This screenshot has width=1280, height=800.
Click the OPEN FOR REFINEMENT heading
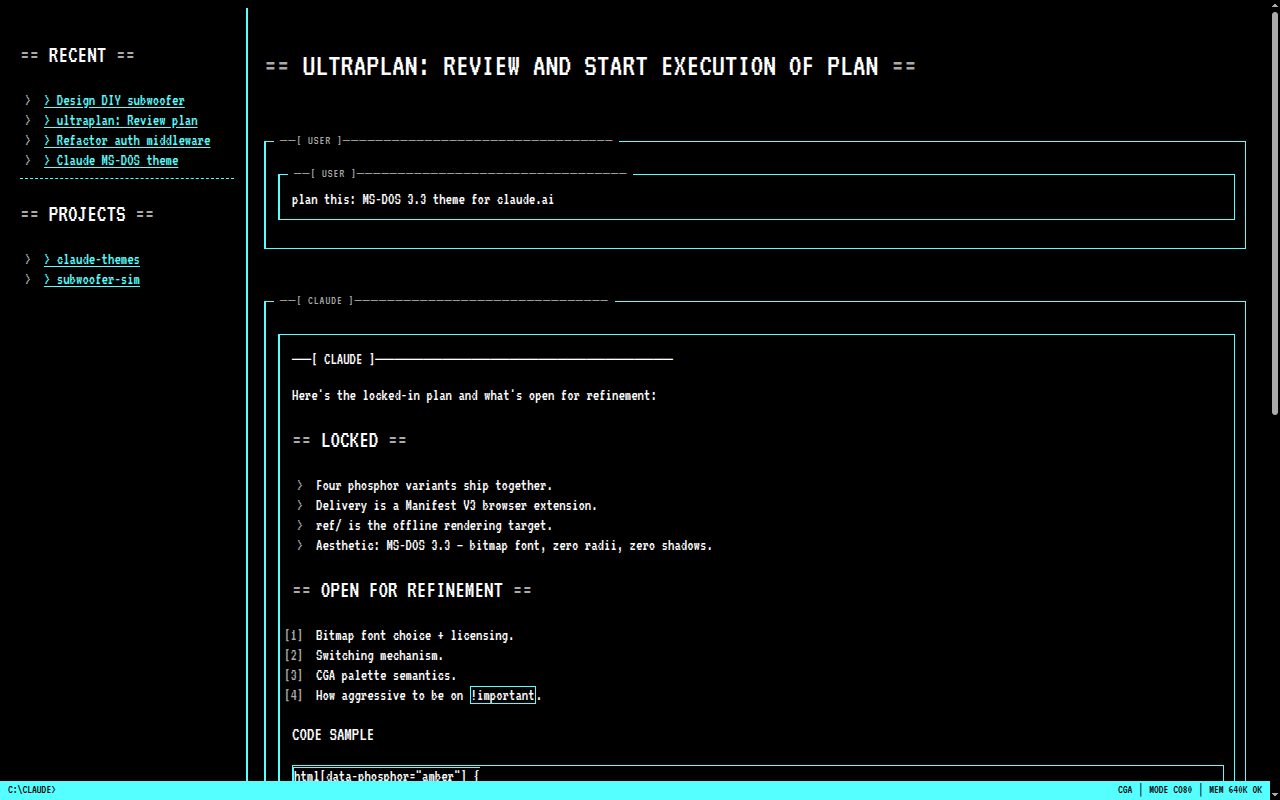[412, 591]
